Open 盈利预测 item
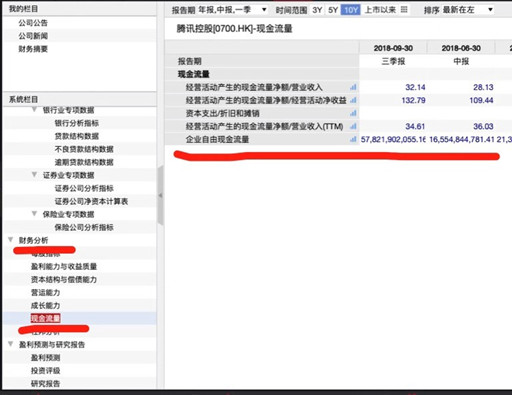Screen dimensions: 512x395 click(45, 358)
